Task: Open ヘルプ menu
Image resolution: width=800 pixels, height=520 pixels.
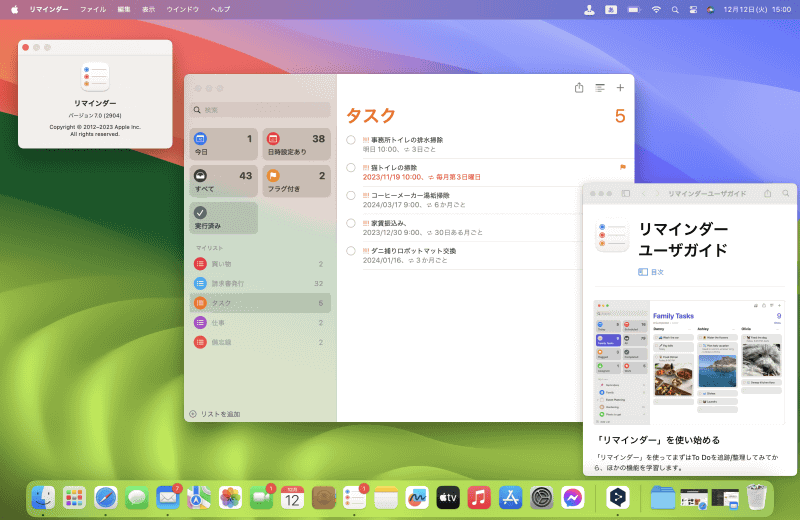Action: coord(220,9)
